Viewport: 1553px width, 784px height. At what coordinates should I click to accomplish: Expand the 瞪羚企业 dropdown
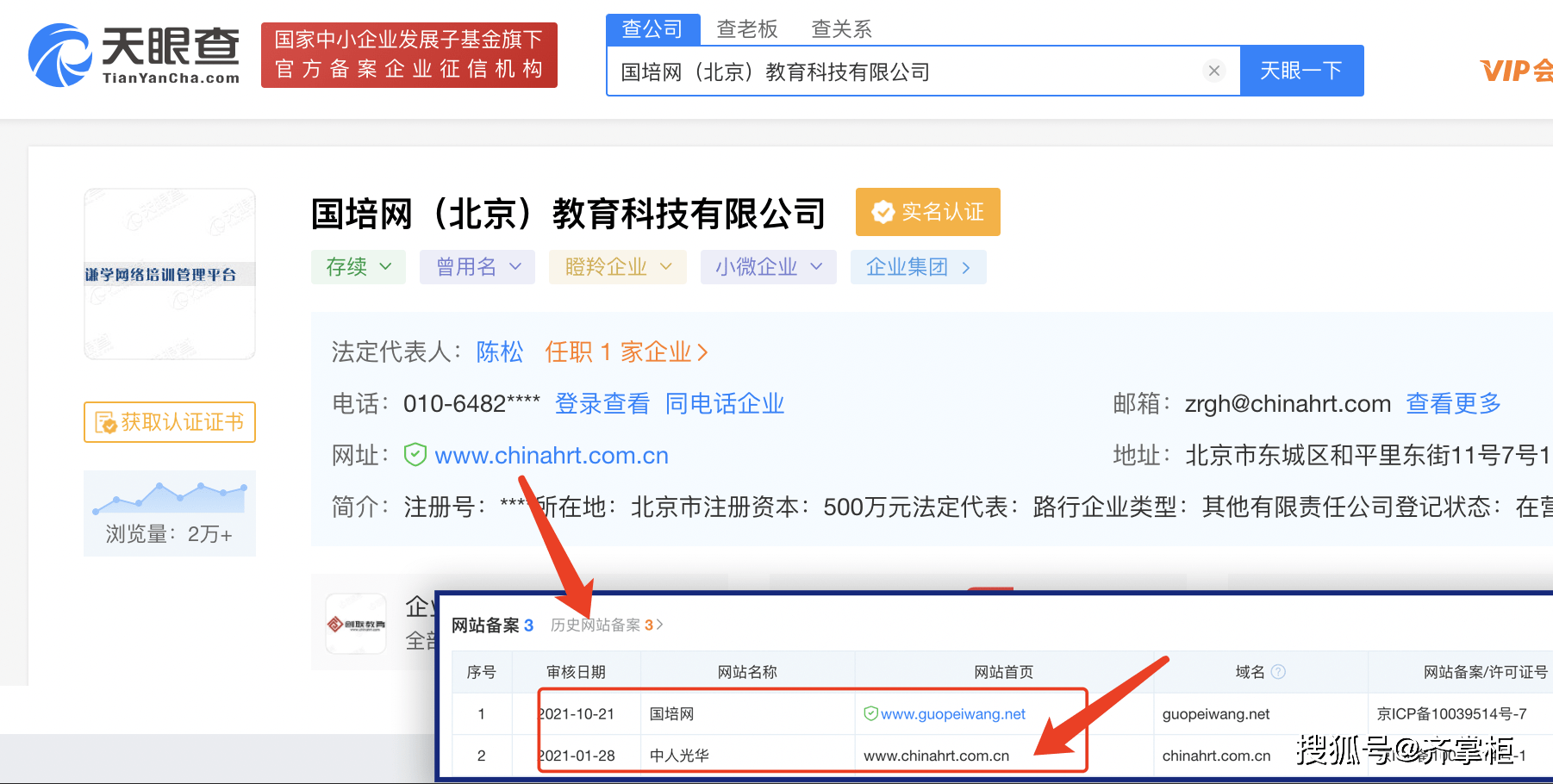pos(618,267)
